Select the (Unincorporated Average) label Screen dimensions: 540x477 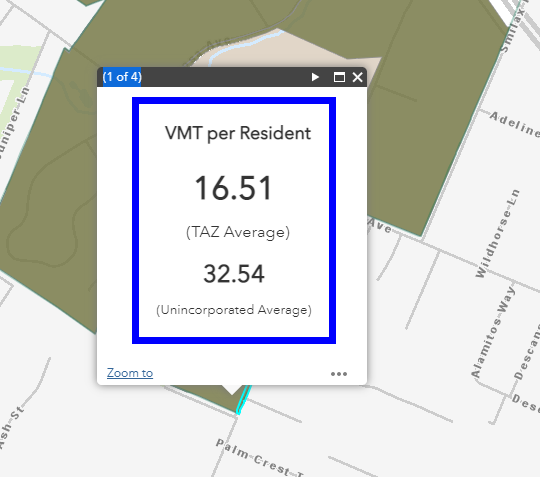pos(234,310)
